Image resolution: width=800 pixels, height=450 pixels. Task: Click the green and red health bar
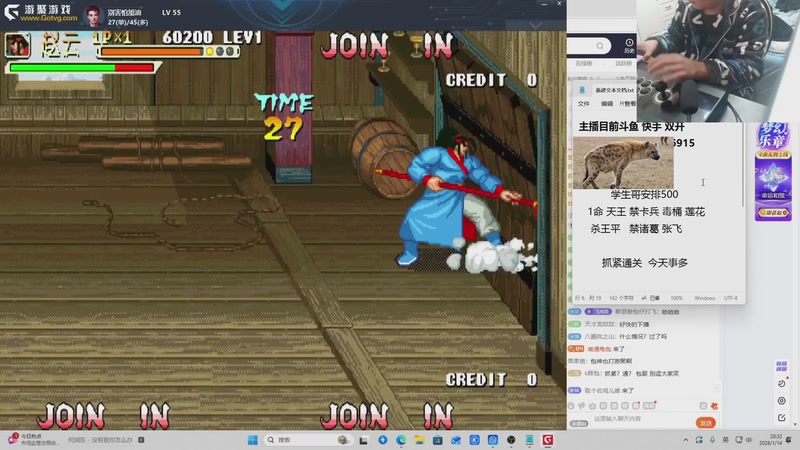[x=82, y=67]
